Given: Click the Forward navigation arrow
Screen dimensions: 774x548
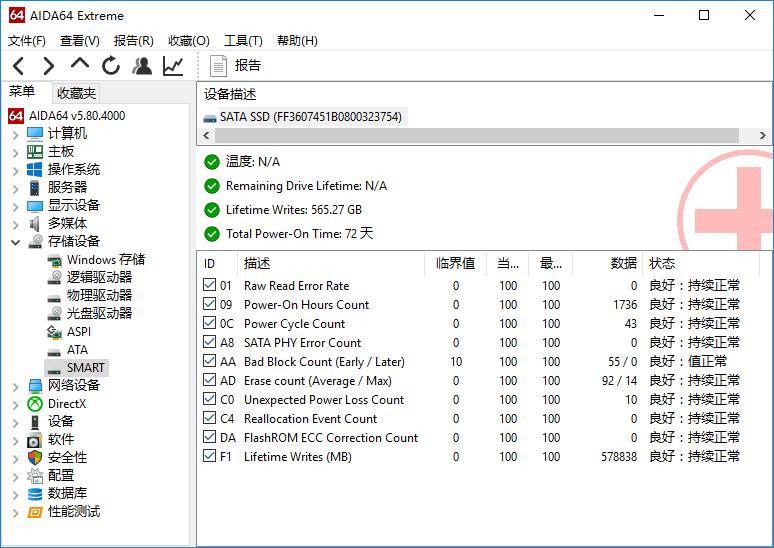Looking at the screenshot, I should (x=48, y=66).
